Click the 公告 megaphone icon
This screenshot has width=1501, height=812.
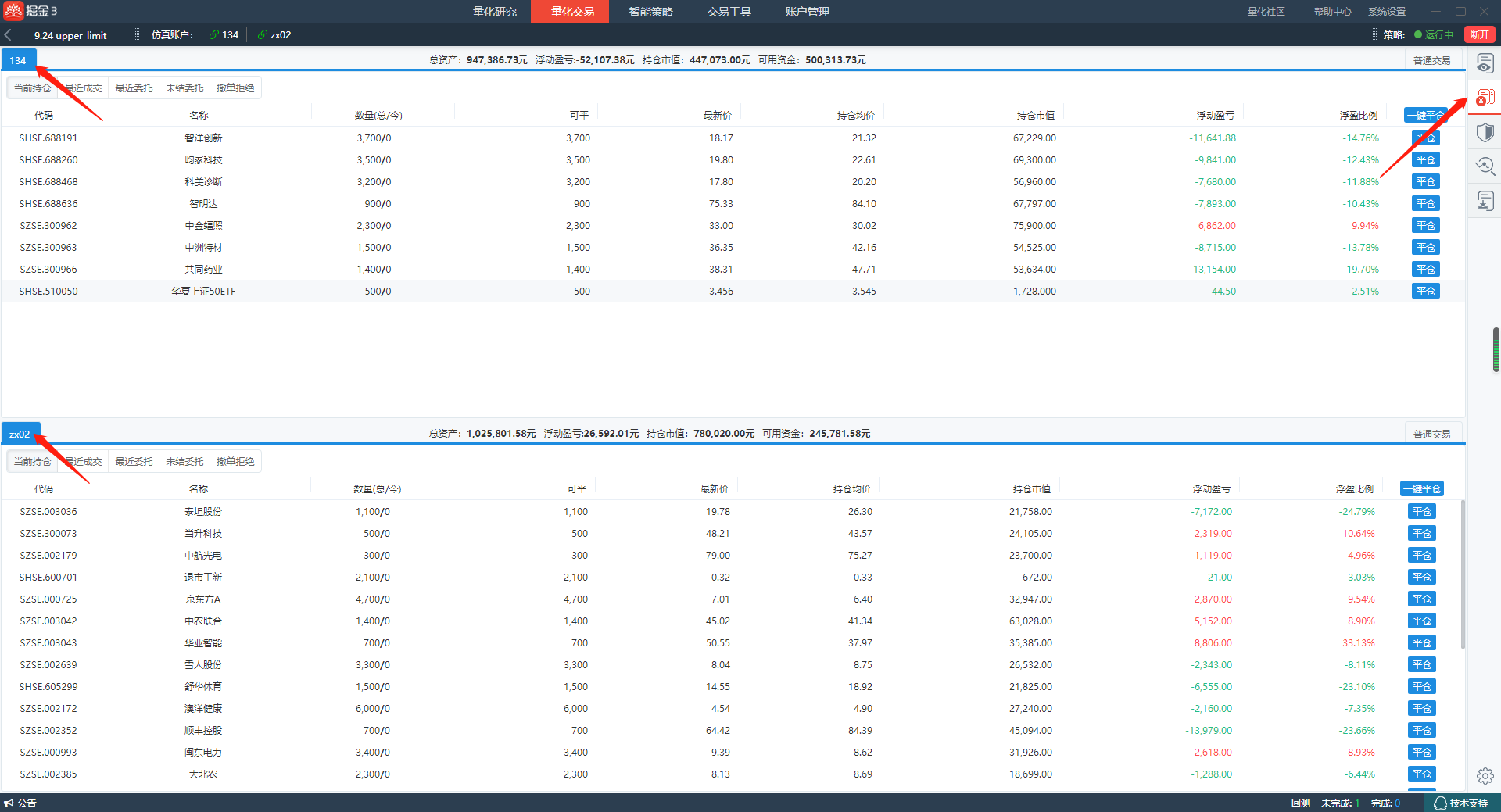tap(9, 803)
